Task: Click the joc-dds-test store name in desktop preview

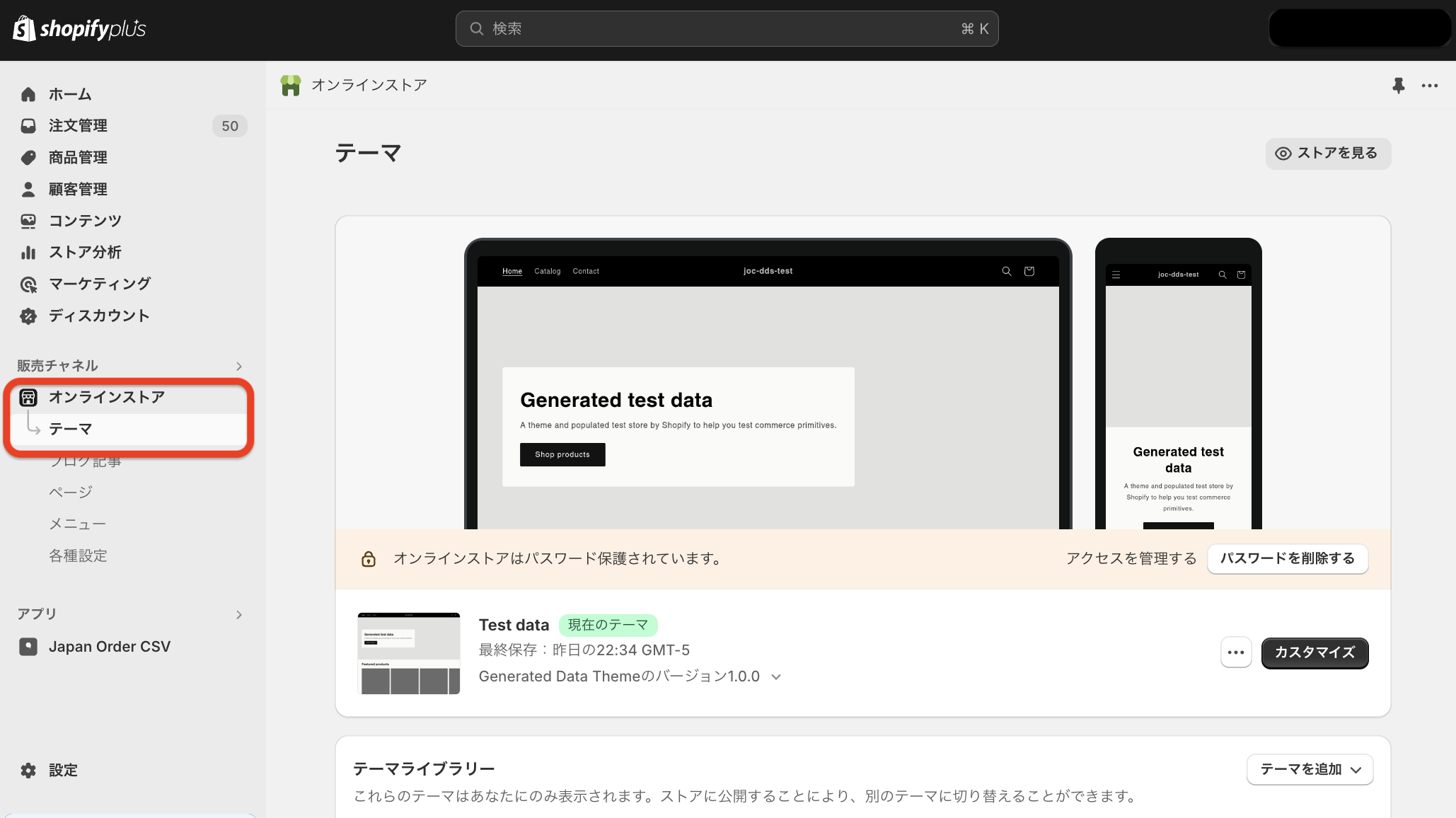Action: tap(768, 271)
